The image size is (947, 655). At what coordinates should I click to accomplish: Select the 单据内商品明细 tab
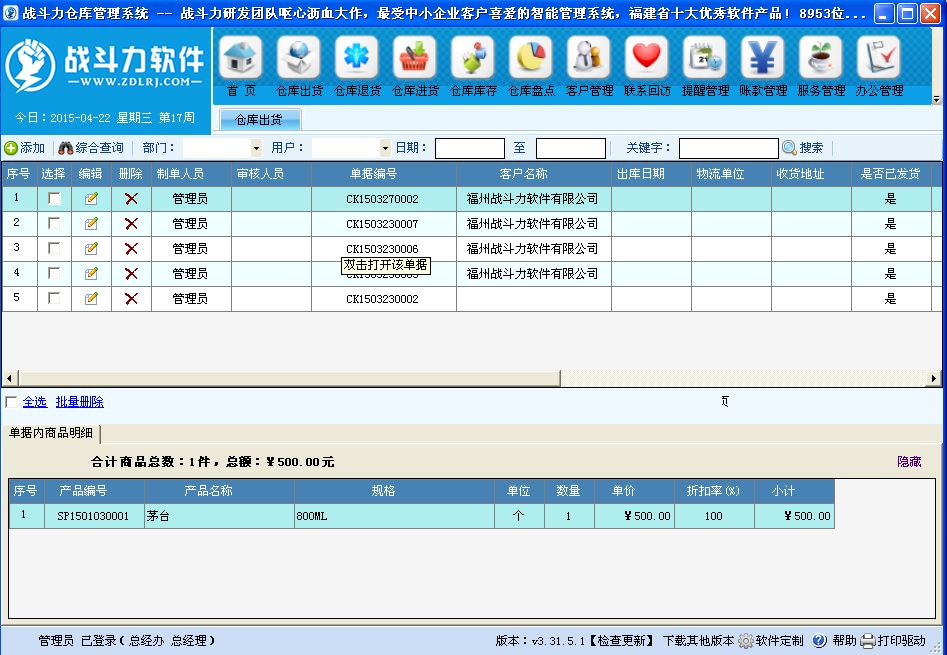[x=51, y=433]
